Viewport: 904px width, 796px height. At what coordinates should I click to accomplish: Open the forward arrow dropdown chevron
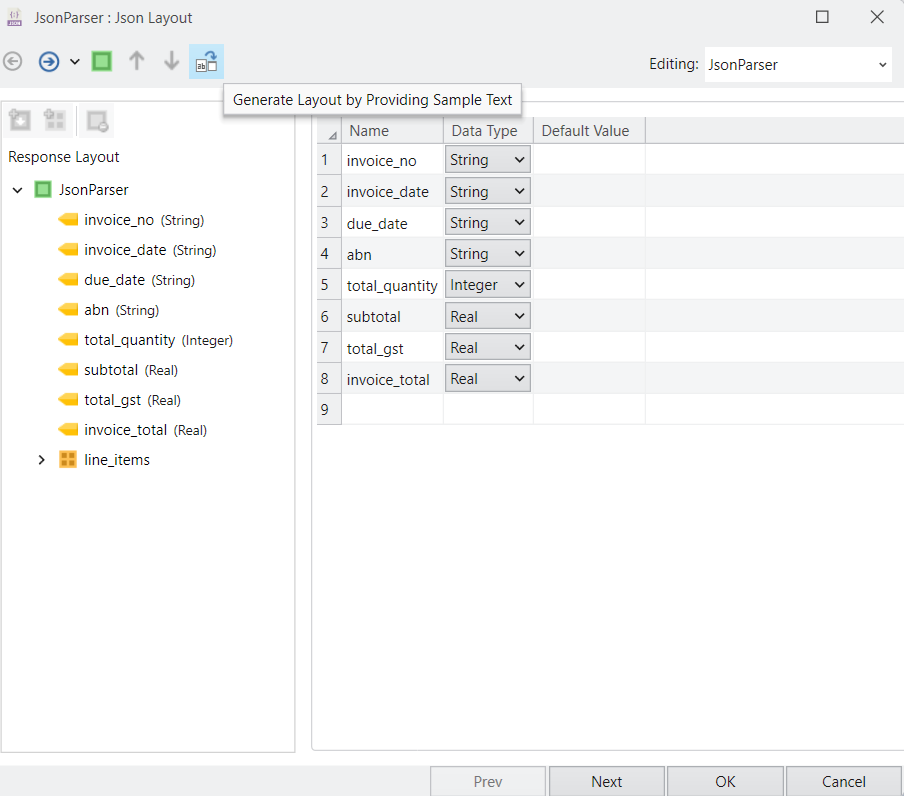75,62
